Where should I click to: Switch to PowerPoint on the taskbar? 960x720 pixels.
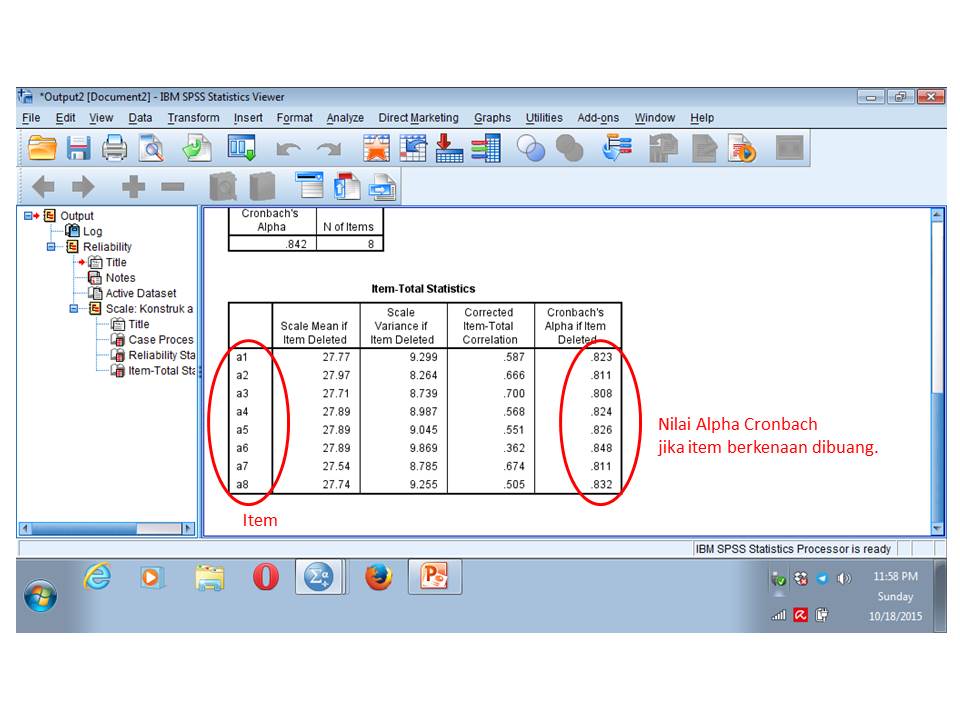pos(435,577)
